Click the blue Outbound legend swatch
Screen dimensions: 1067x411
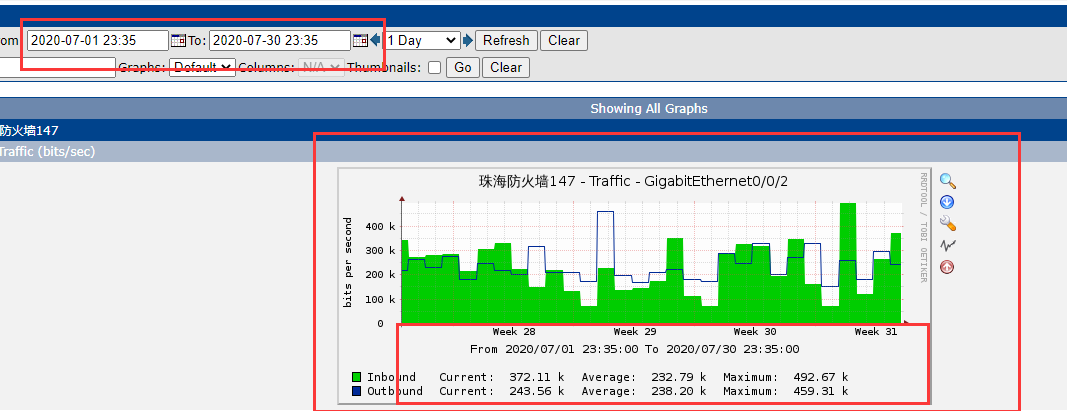[x=356, y=391]
